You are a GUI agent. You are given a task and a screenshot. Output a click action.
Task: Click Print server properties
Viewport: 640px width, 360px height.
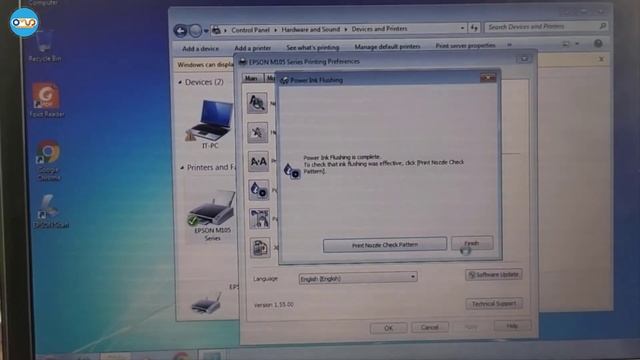pyautogui.click(x=465, y=45)
